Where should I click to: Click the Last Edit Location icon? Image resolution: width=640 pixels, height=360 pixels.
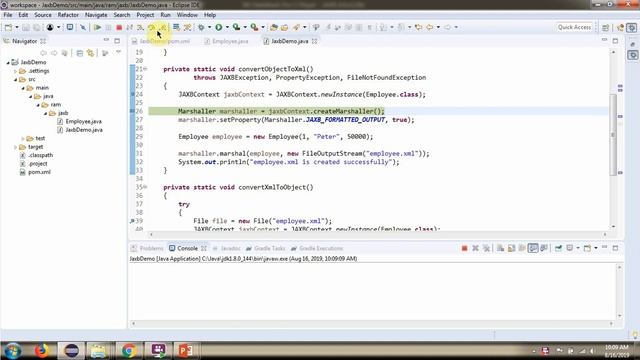tap(418, 27)
